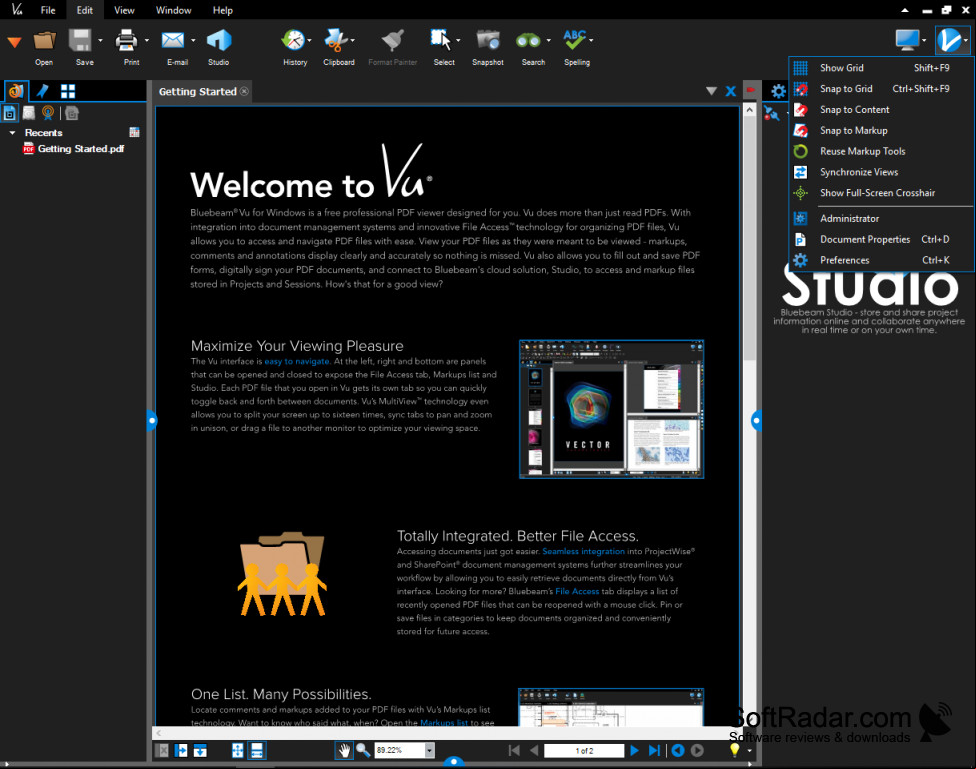Open the Window menu
The image size is (976, 769).
click(x=174, y=10)
